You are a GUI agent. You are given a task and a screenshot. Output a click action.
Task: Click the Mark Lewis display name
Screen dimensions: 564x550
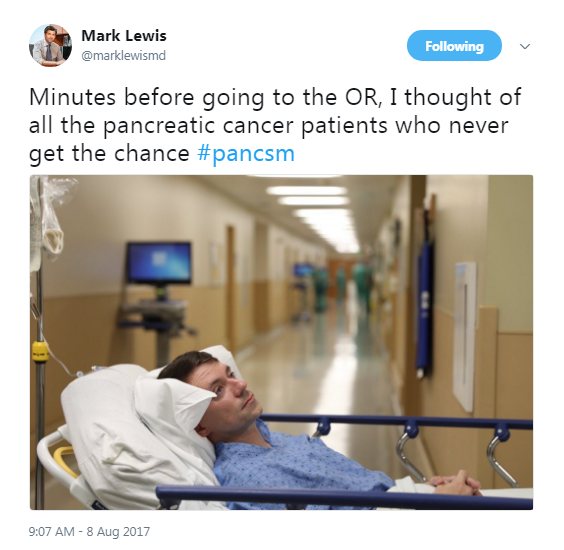(124, 36)
